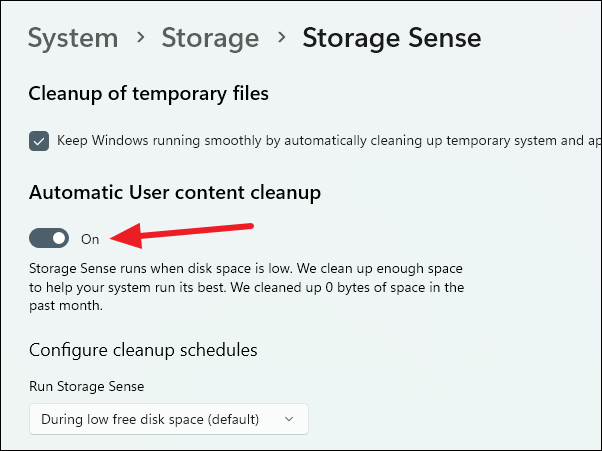Click the Storage Sense description paragraph

(246, 289)
